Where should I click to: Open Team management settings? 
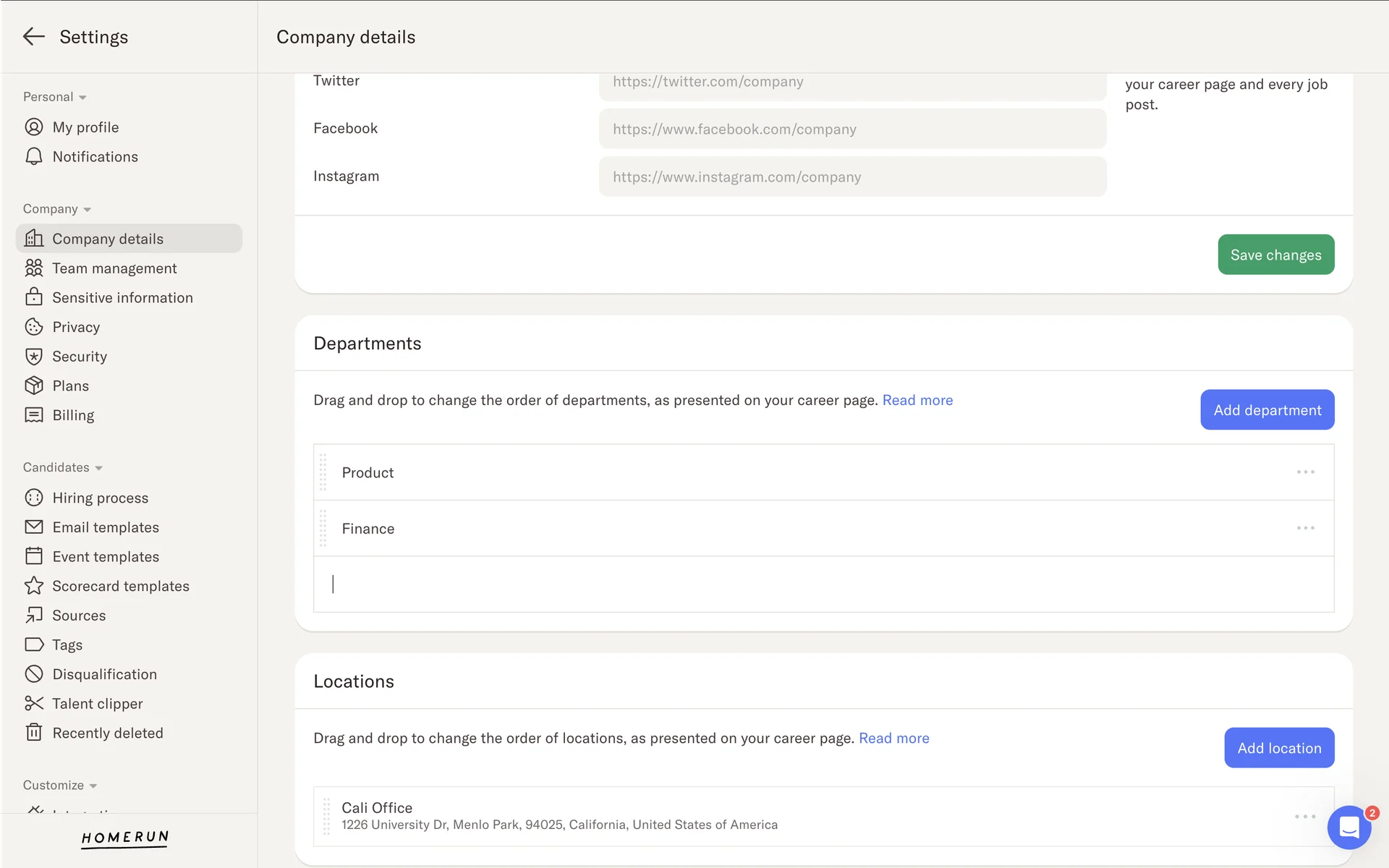coord(114,268)
